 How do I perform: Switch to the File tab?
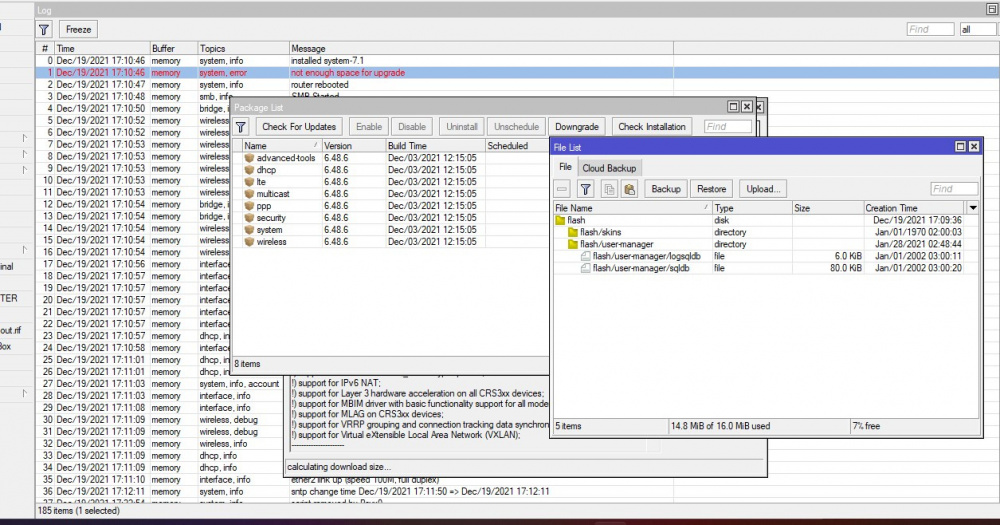565,168
